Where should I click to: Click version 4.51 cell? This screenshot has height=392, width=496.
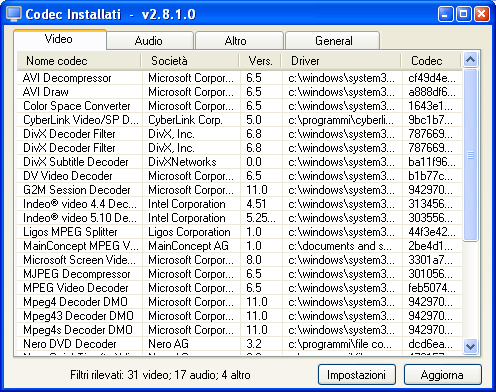click(x=256, y=204)
